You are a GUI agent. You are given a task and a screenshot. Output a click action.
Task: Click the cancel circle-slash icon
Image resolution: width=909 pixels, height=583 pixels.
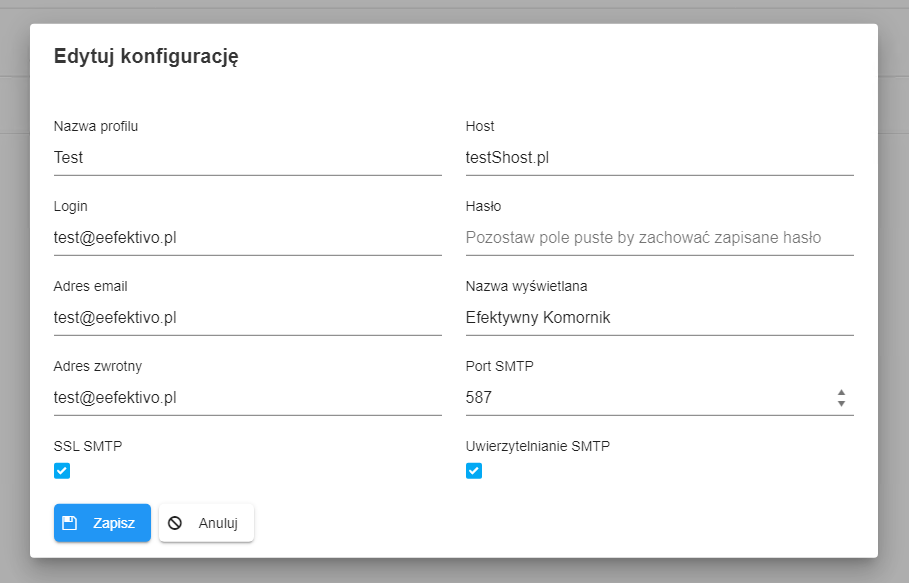pyautogui.click(x=175, y=523)
